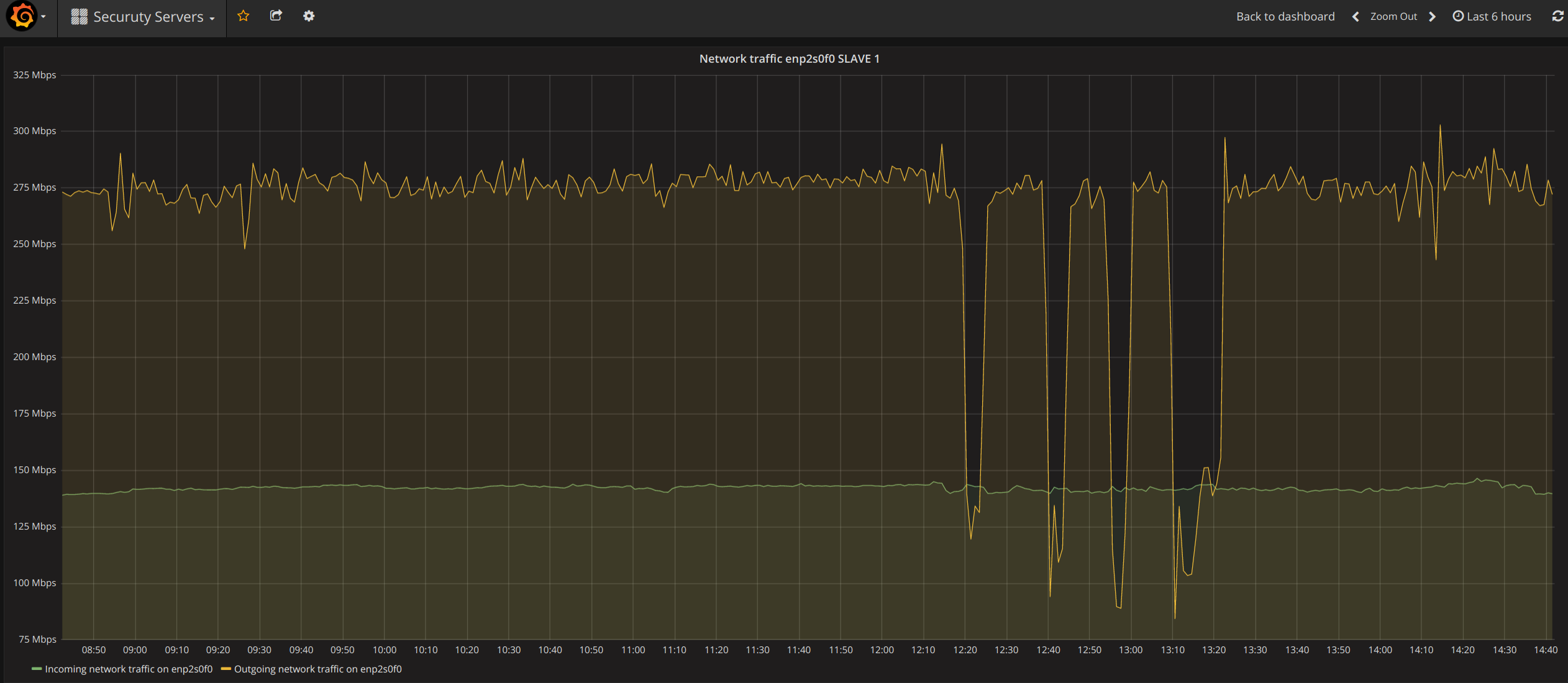Viewport: 1568px width, 683px height.
Task: Click Zoom Out time range
Action: tap(1393, 17)
